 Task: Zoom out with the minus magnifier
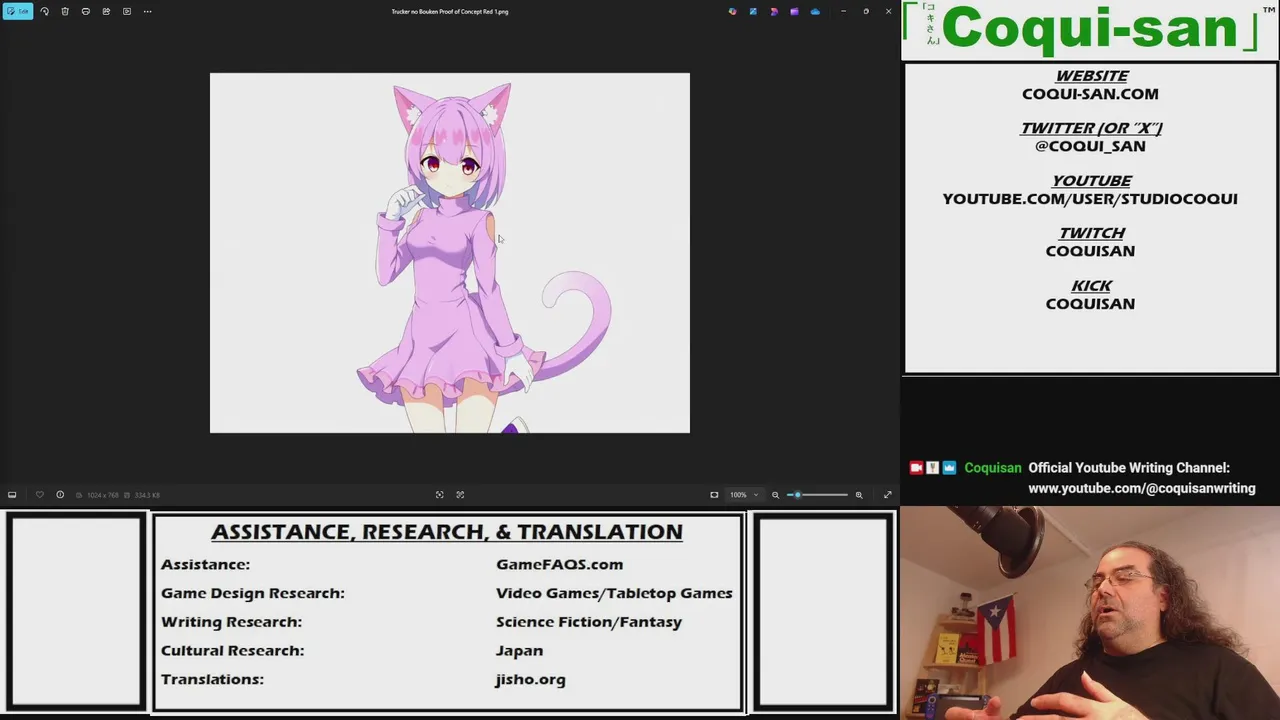click(x=775, y=495)
